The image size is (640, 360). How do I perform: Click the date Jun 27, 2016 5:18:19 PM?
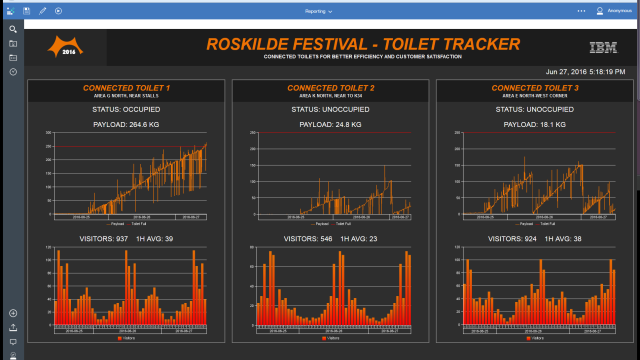(x=585, y=72)
